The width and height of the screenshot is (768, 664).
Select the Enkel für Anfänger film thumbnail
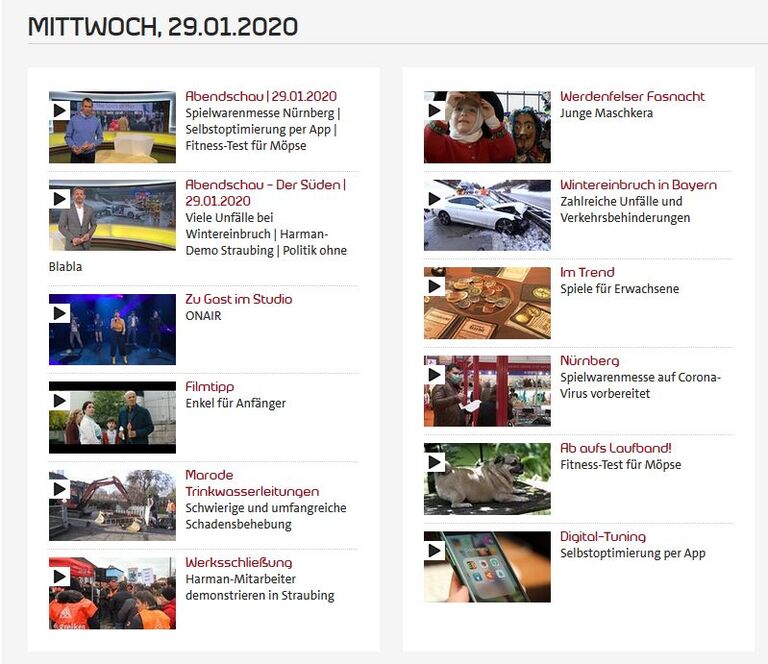point(112,417)
